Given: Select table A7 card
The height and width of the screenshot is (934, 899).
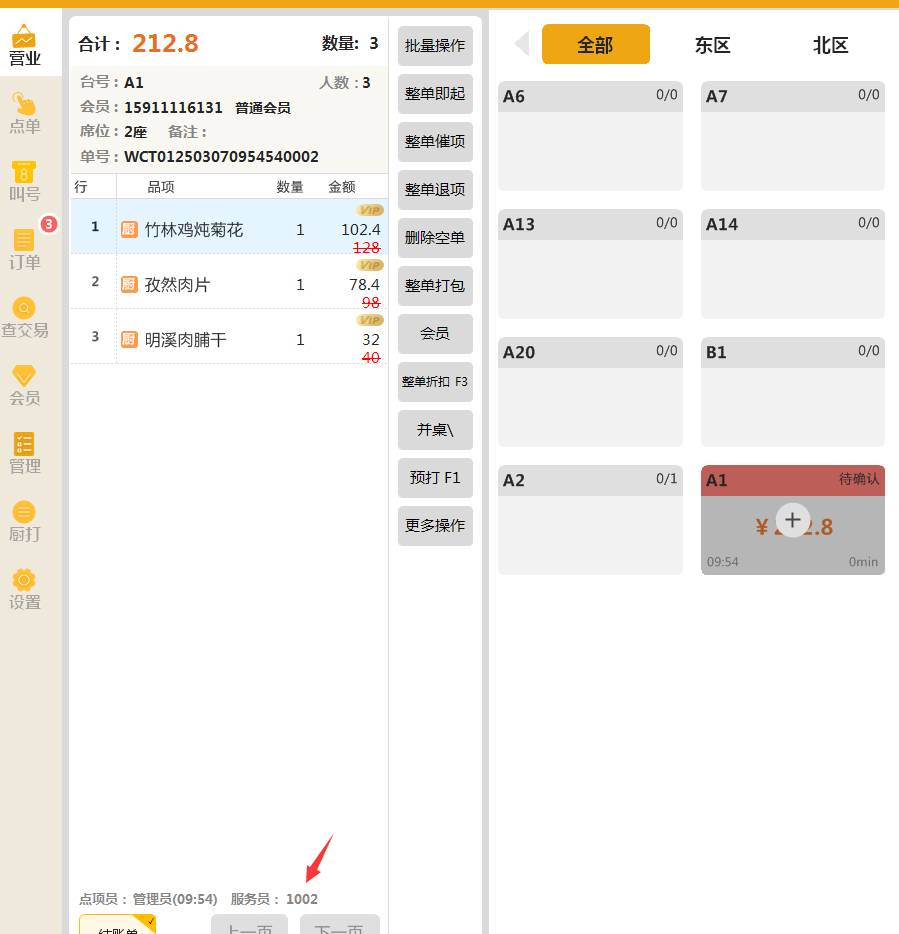Looking at the screenshot, I should 793,136.
